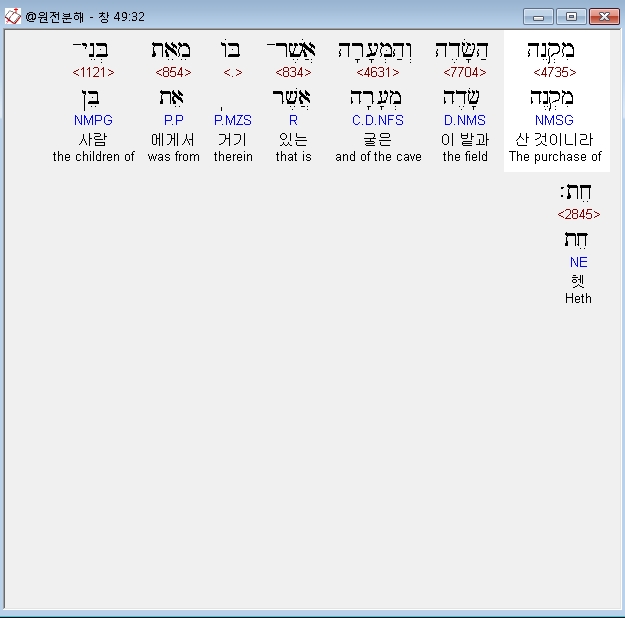Click the <.> placeholder number
625x618 pixels.
tap(233, 72)
